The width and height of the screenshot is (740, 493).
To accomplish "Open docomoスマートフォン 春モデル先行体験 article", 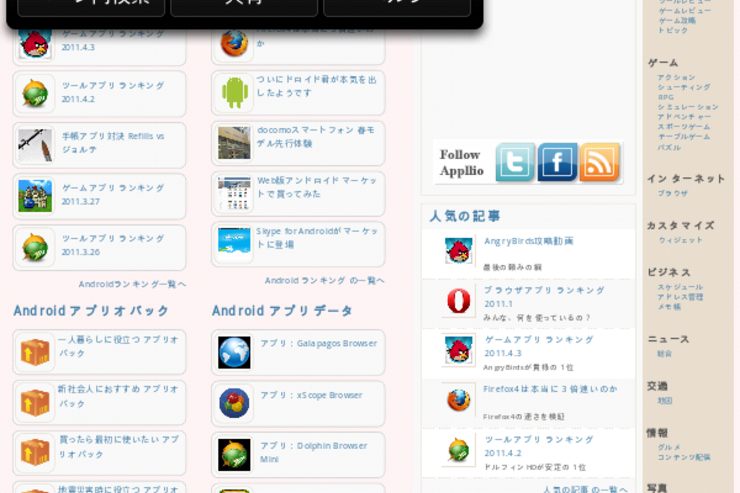I will pyautogui.click(x=316, y=136).
